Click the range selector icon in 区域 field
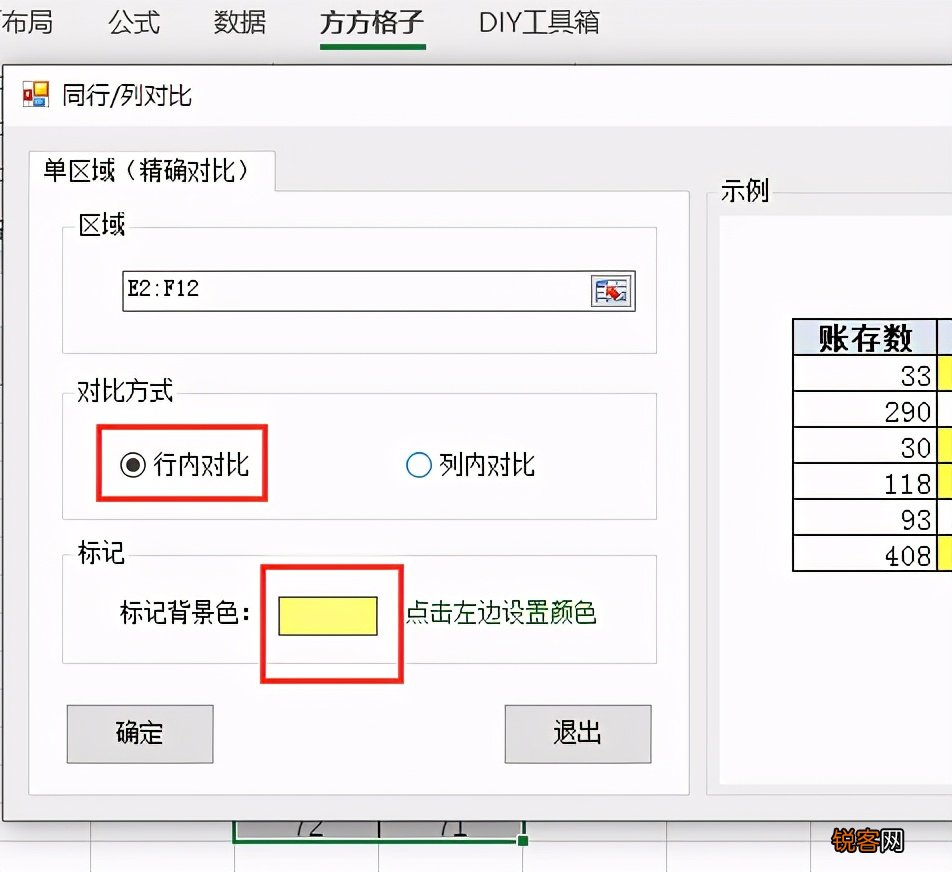 click(611, 291)
